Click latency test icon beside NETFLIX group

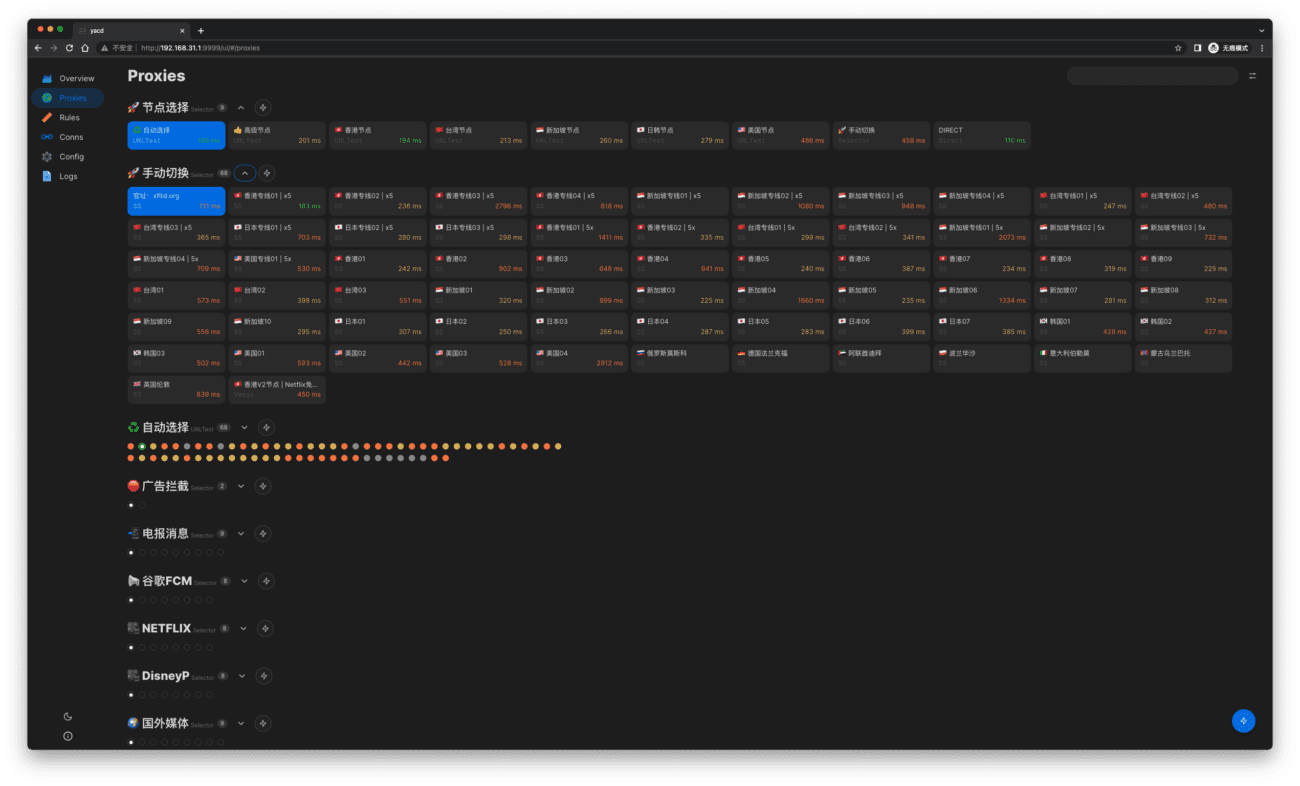[265, 628]
